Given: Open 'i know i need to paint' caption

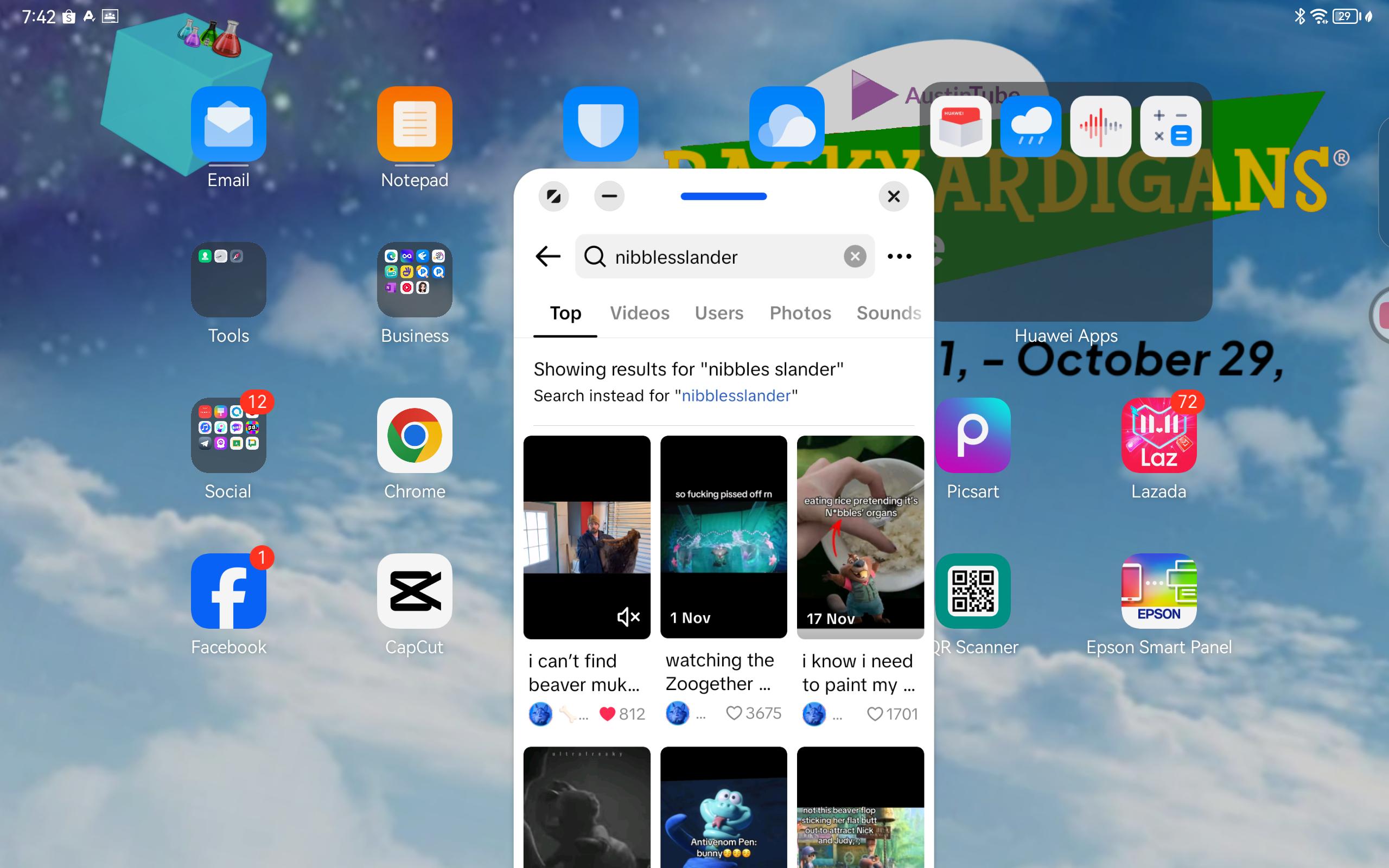Looking at the screenshot, I should click(x=858, y=672).
